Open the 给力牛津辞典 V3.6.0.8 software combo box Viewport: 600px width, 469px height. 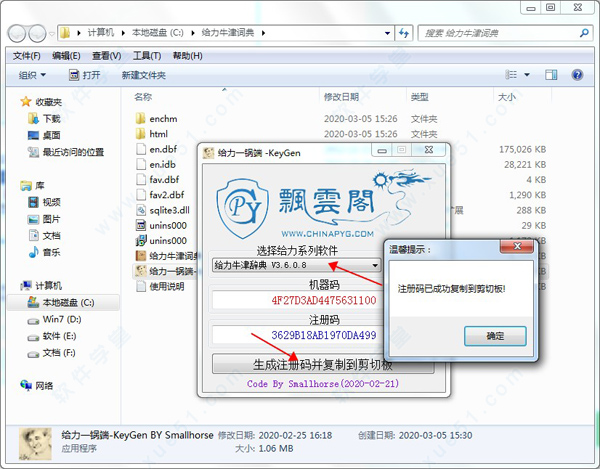(x=297, y=265)
